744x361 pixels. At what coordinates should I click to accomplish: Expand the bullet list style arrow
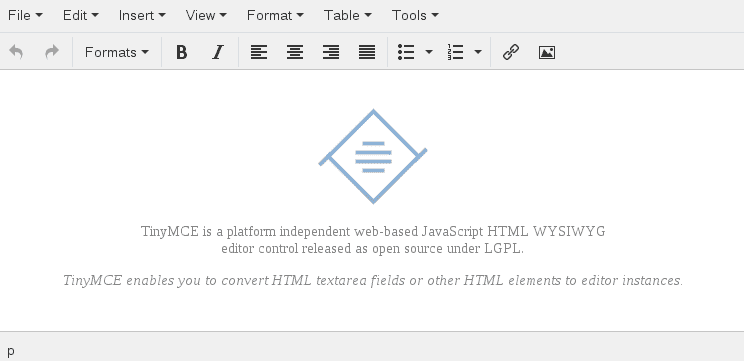(429, 52)
